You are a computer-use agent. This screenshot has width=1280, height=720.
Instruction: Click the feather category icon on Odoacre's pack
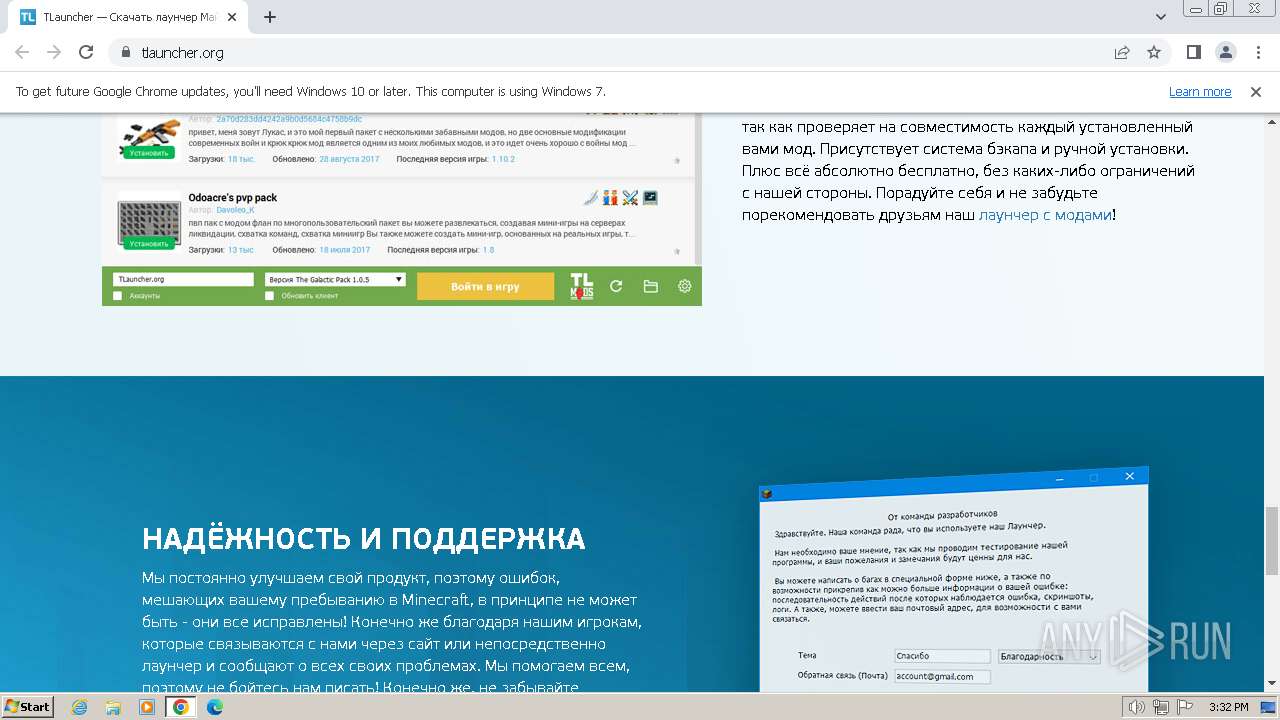coord(591,198)
